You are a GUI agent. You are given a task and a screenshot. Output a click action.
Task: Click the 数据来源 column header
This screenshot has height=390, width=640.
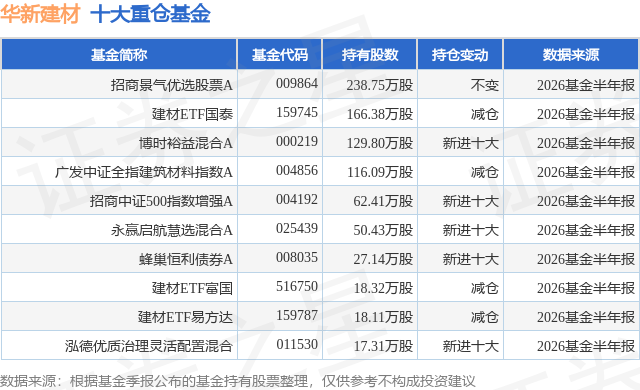point(571,55)
